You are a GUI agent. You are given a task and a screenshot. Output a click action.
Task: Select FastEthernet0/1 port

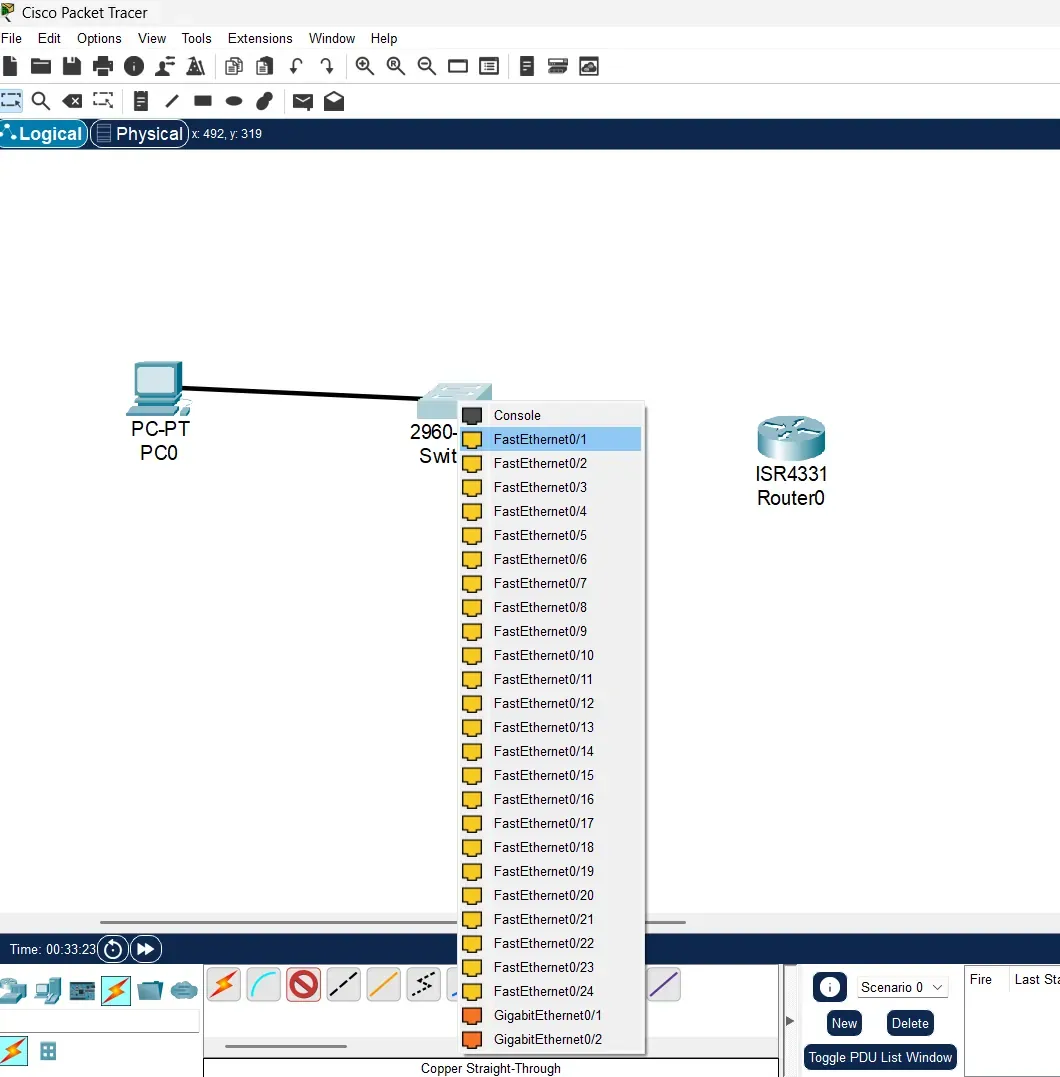click(552, 439)
